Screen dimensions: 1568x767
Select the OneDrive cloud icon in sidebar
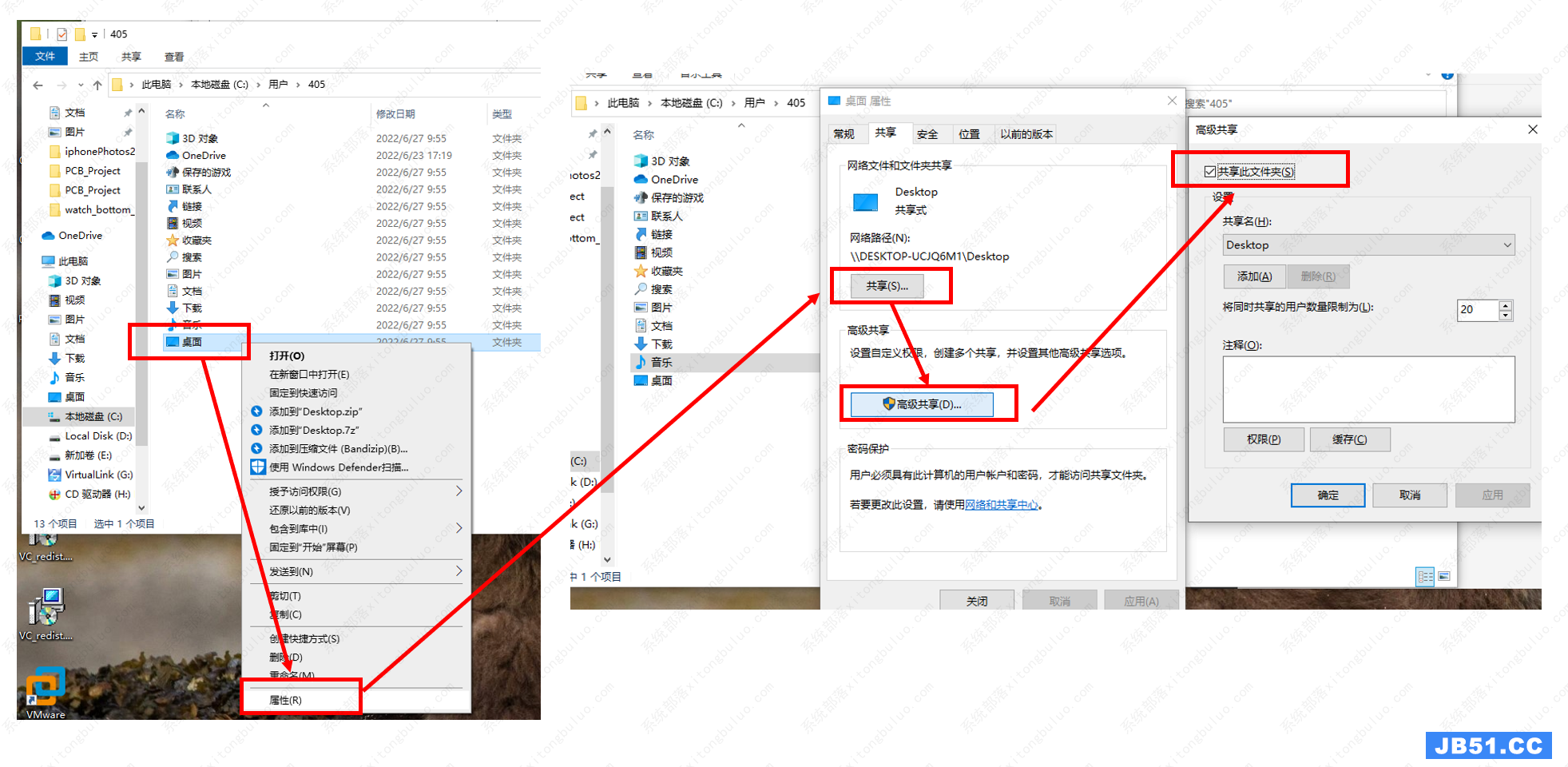click(x=49, y=236)
